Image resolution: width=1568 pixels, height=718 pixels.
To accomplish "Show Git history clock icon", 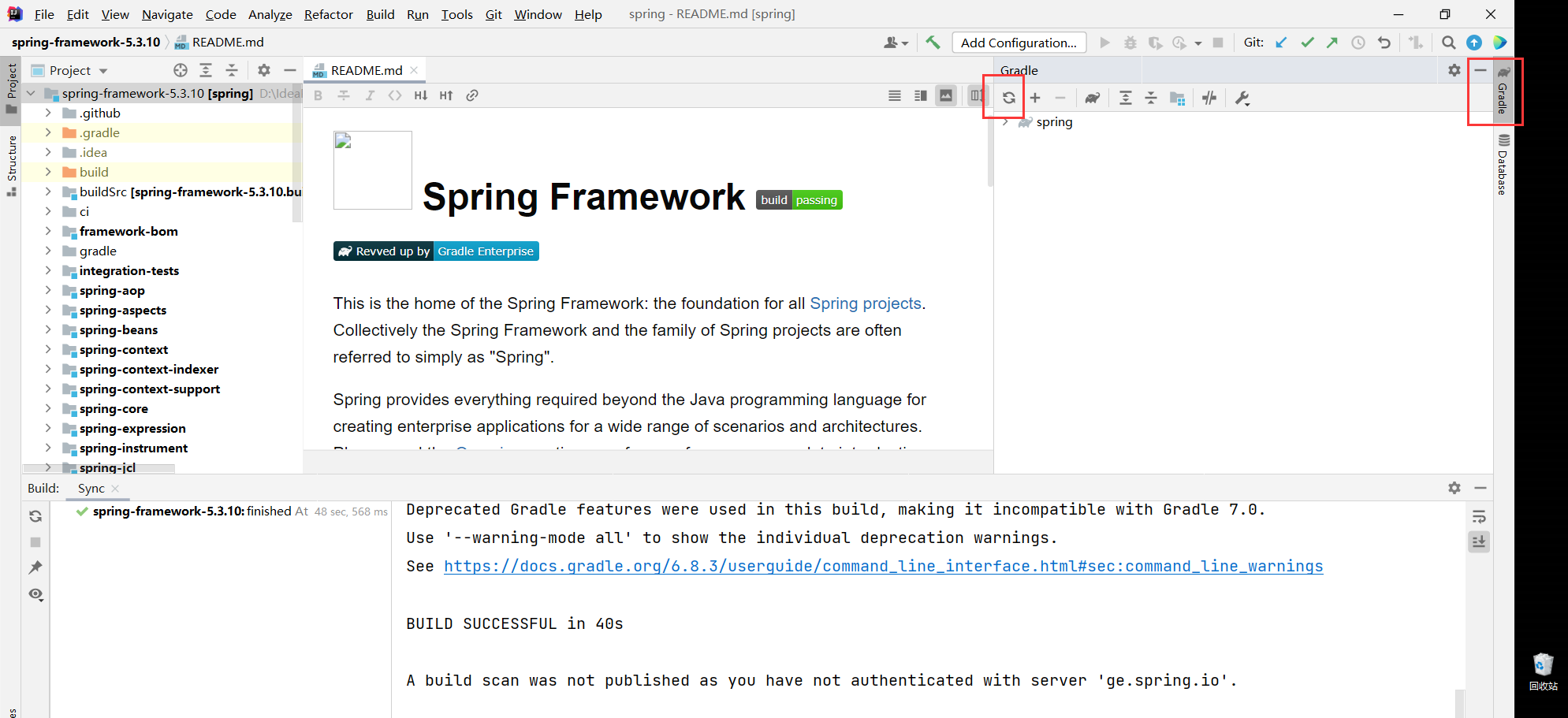I will (1358, 43).
